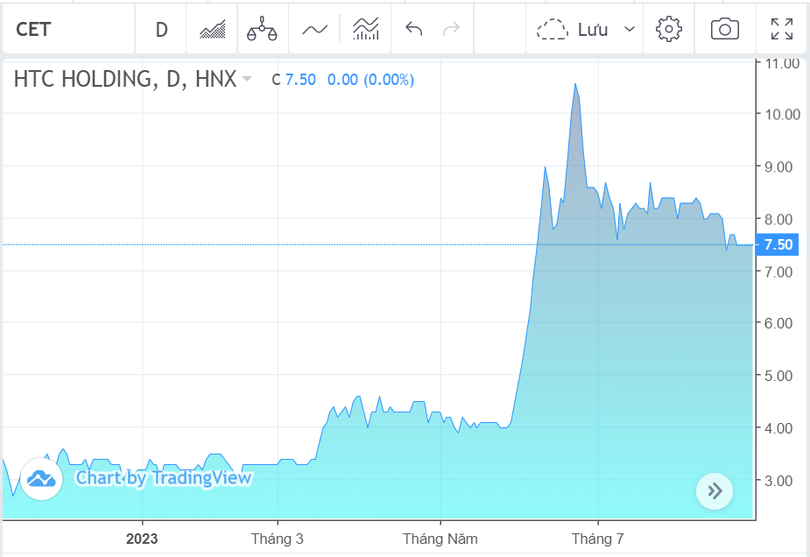This screenshot has width=810, height=557.
Task: Undo the last chart action
Action: click(x=414, y=29)
